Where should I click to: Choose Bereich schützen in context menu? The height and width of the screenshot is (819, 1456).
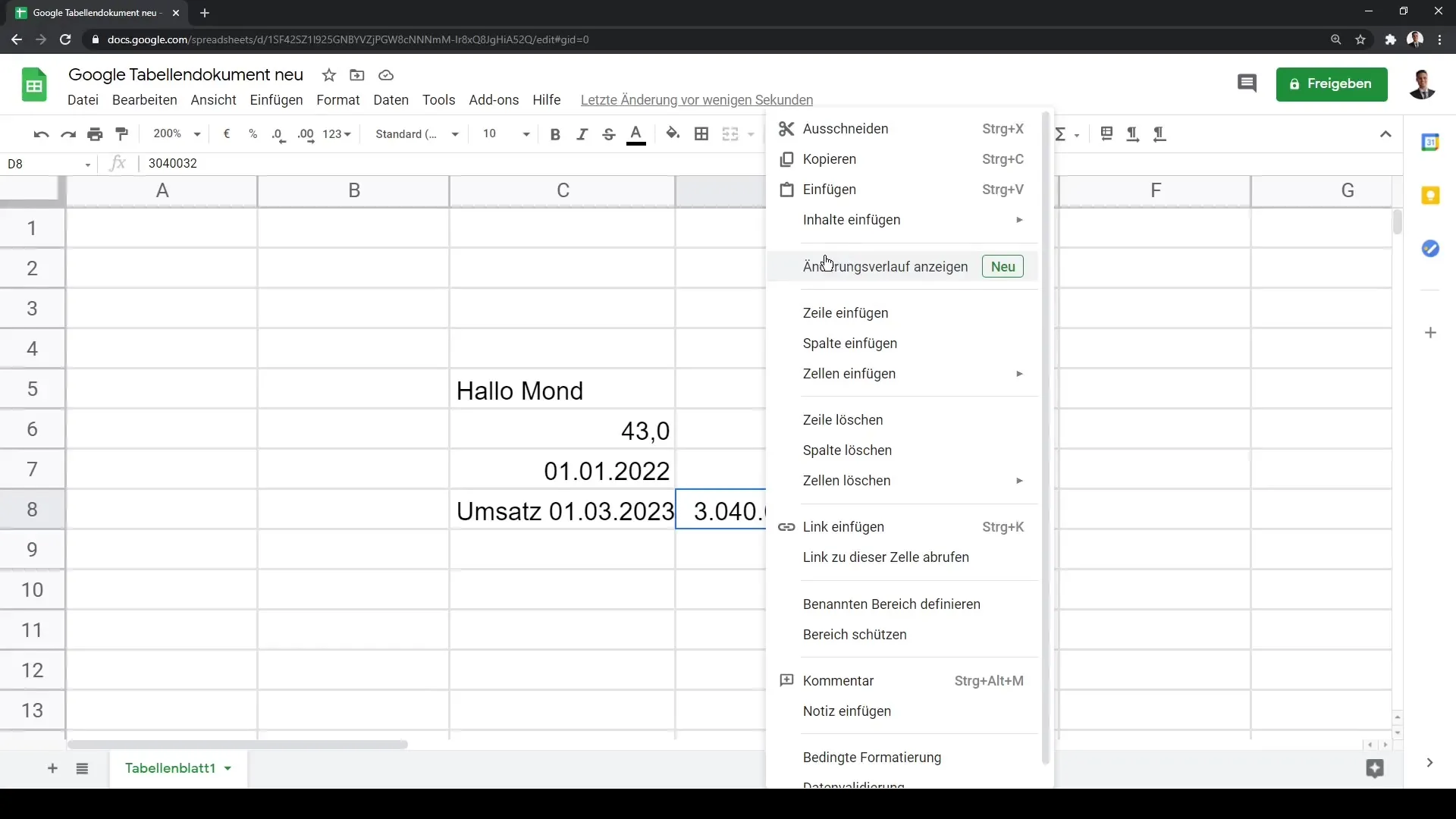[902, 635]
